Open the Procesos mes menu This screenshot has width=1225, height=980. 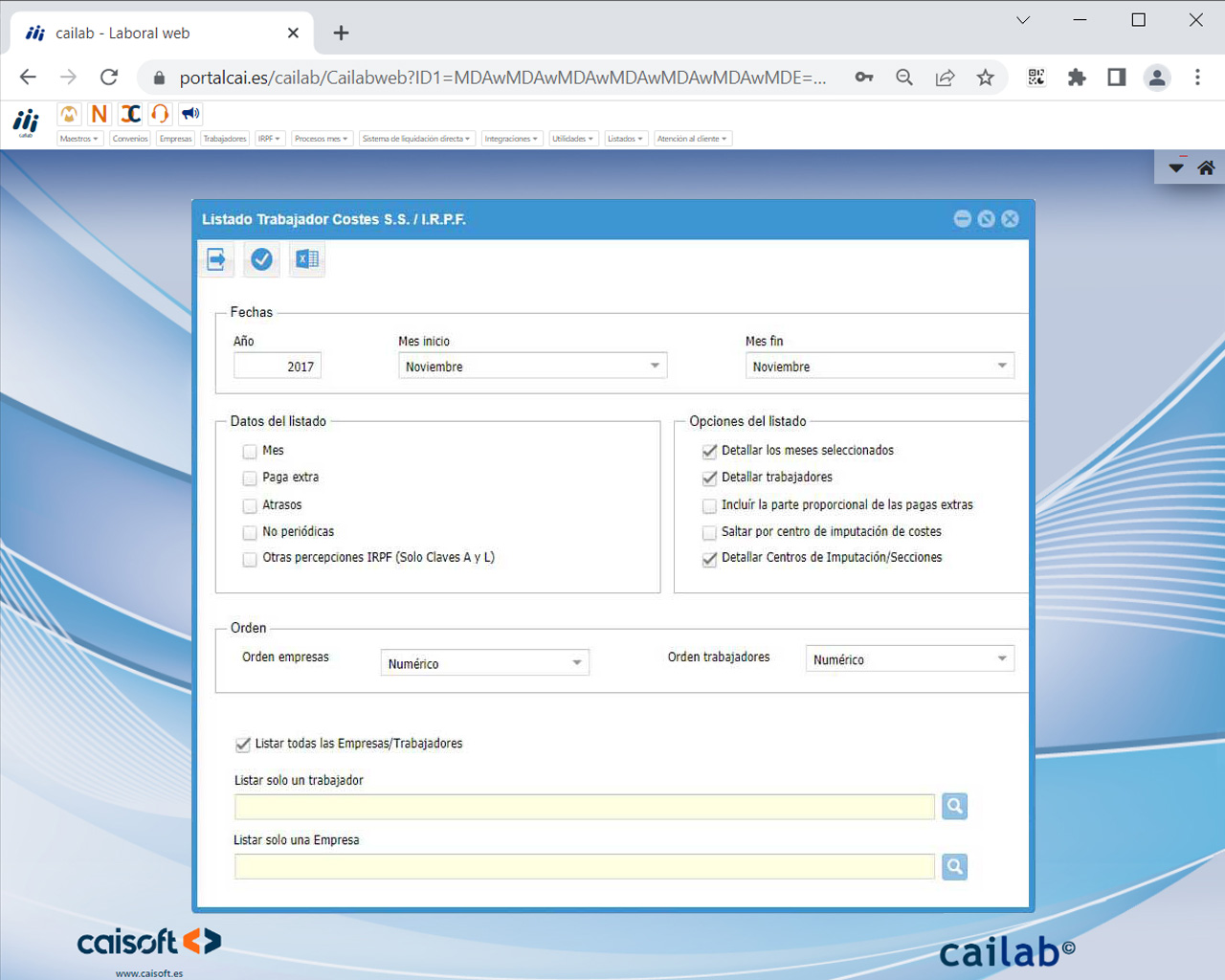click(x=322, y=138)
